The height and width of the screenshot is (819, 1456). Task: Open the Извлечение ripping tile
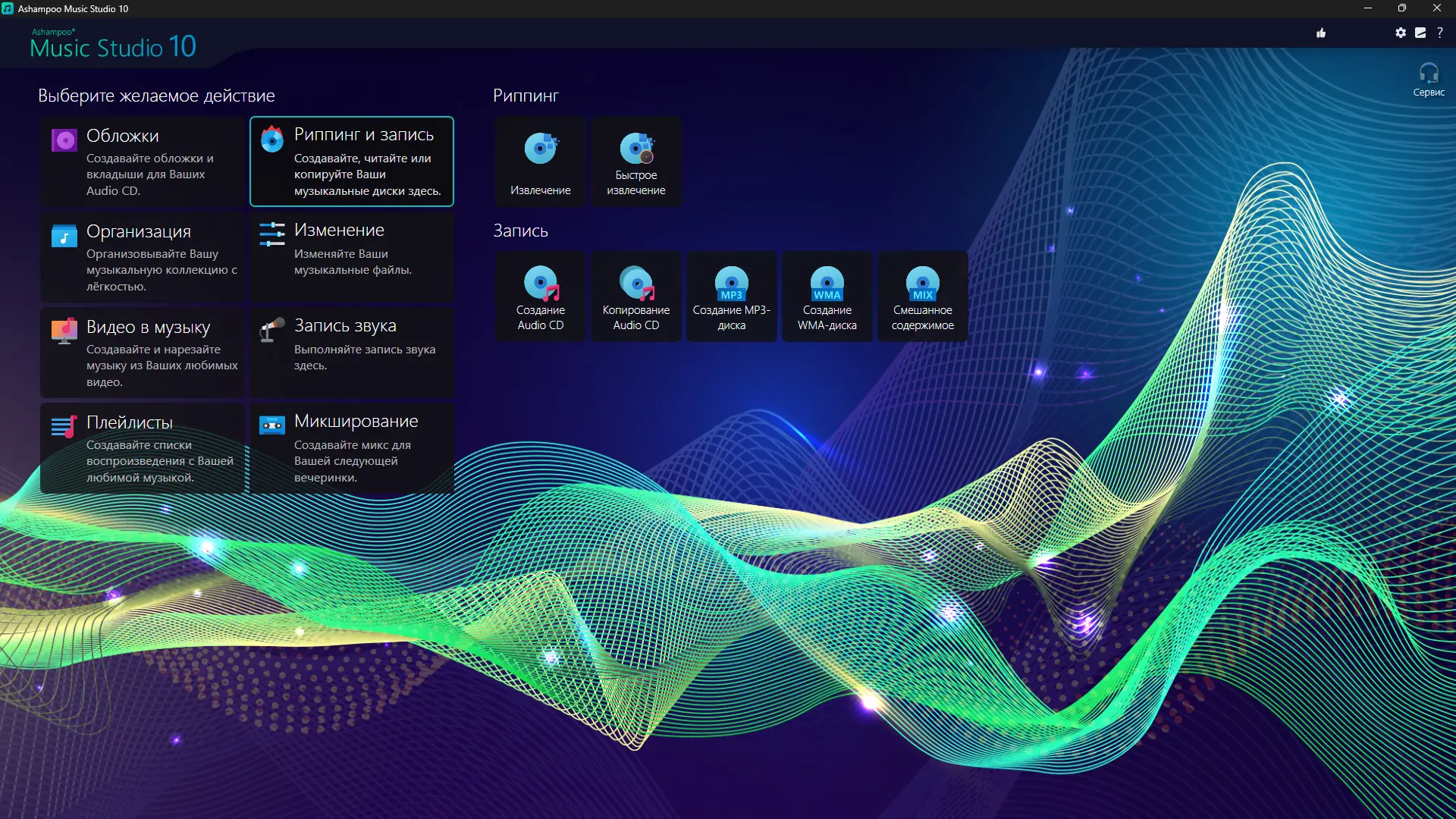[540, 162]
